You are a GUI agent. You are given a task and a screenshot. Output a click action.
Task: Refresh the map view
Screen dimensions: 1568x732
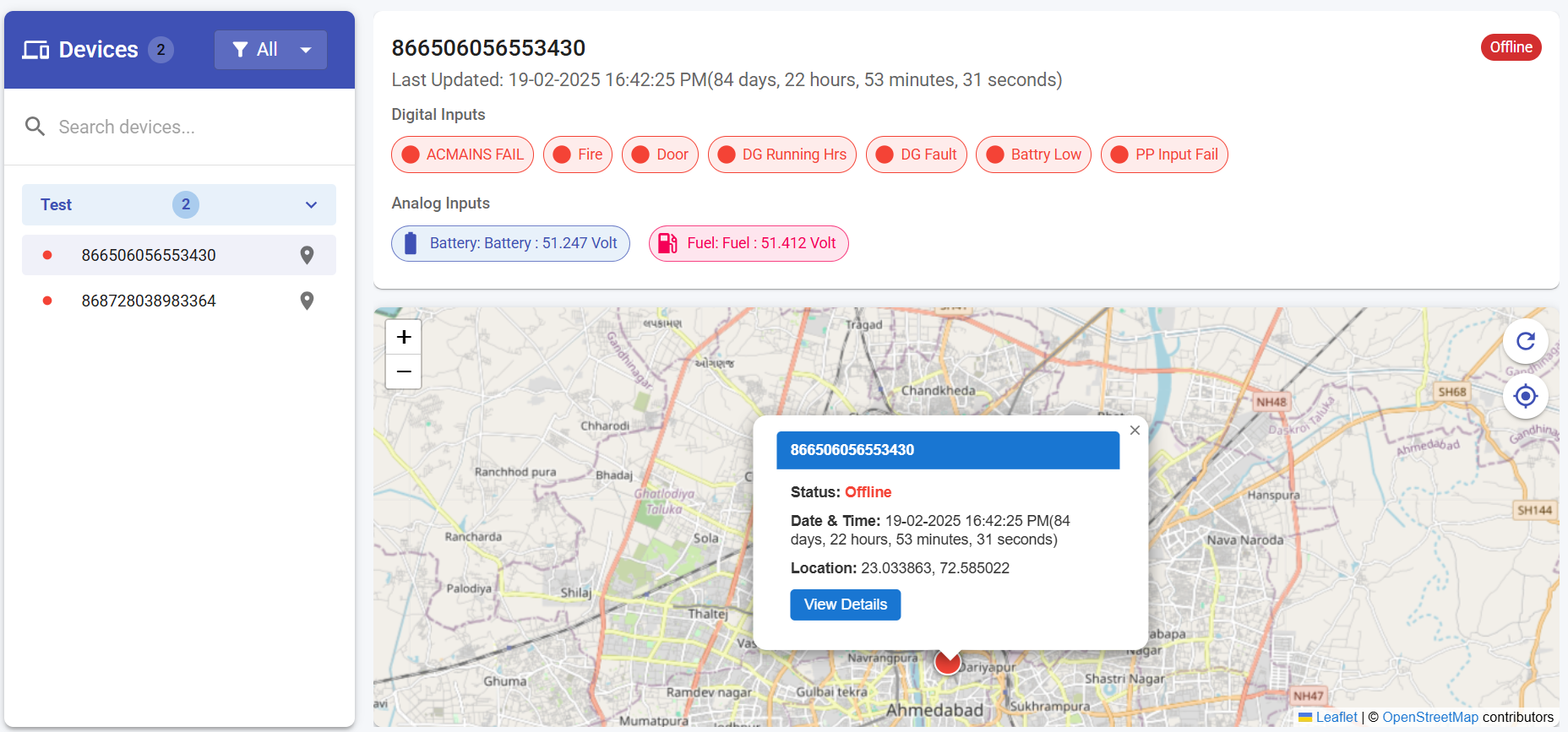coord(1525,341)
